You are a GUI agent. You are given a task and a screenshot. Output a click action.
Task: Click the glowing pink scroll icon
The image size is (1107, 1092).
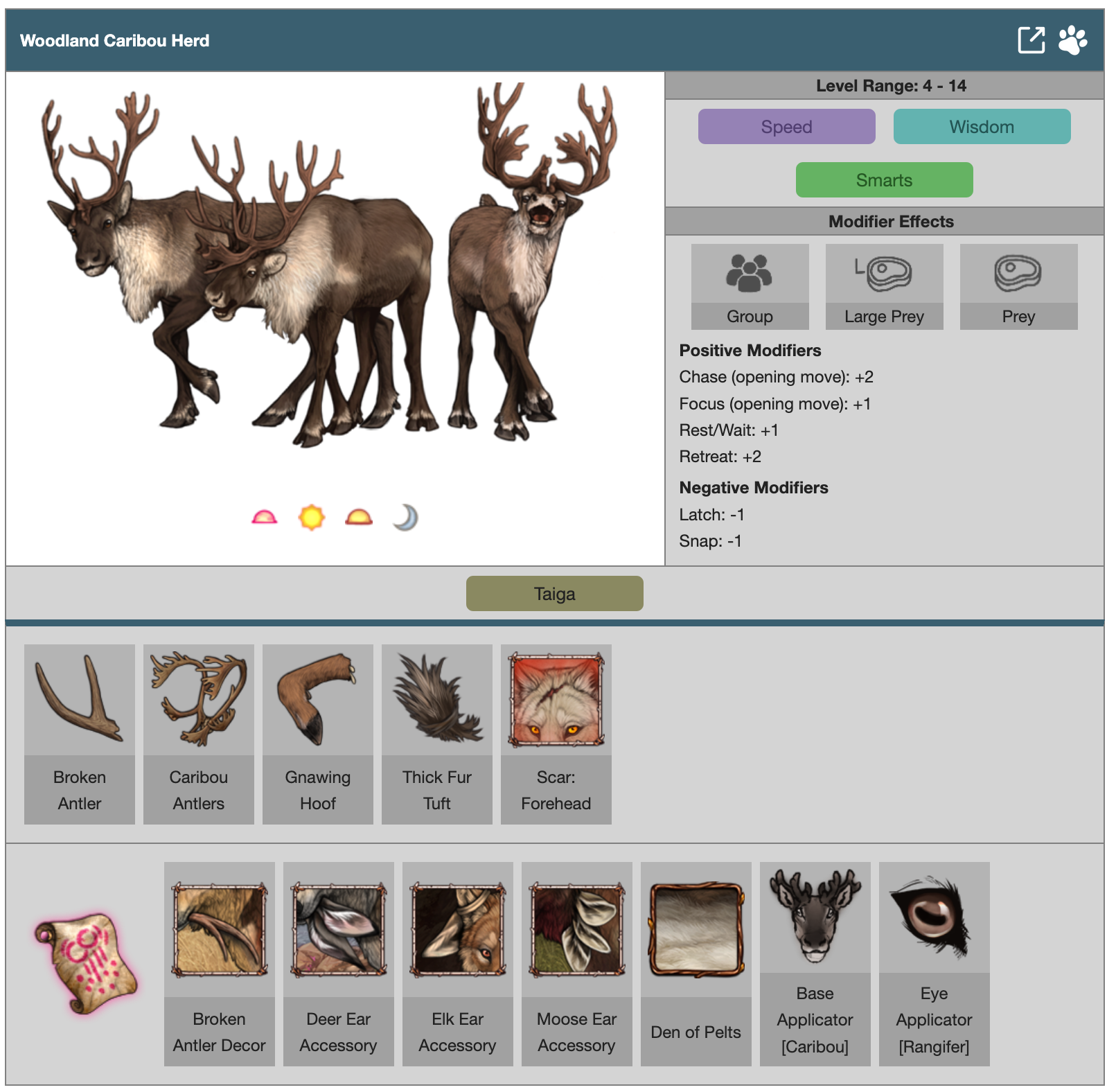click(87, 963)
